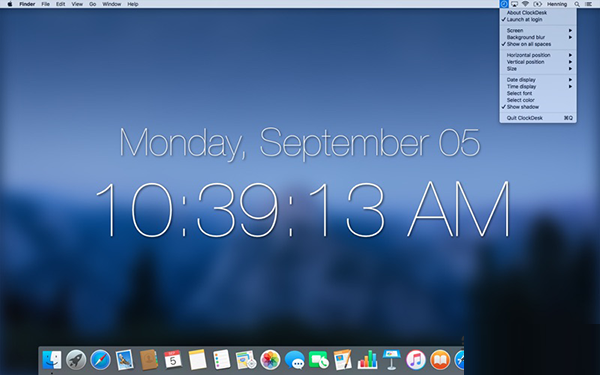The image size is (600, 375).
Task: Open the yellow Notes icon in Dock
Action: point(197,360)
